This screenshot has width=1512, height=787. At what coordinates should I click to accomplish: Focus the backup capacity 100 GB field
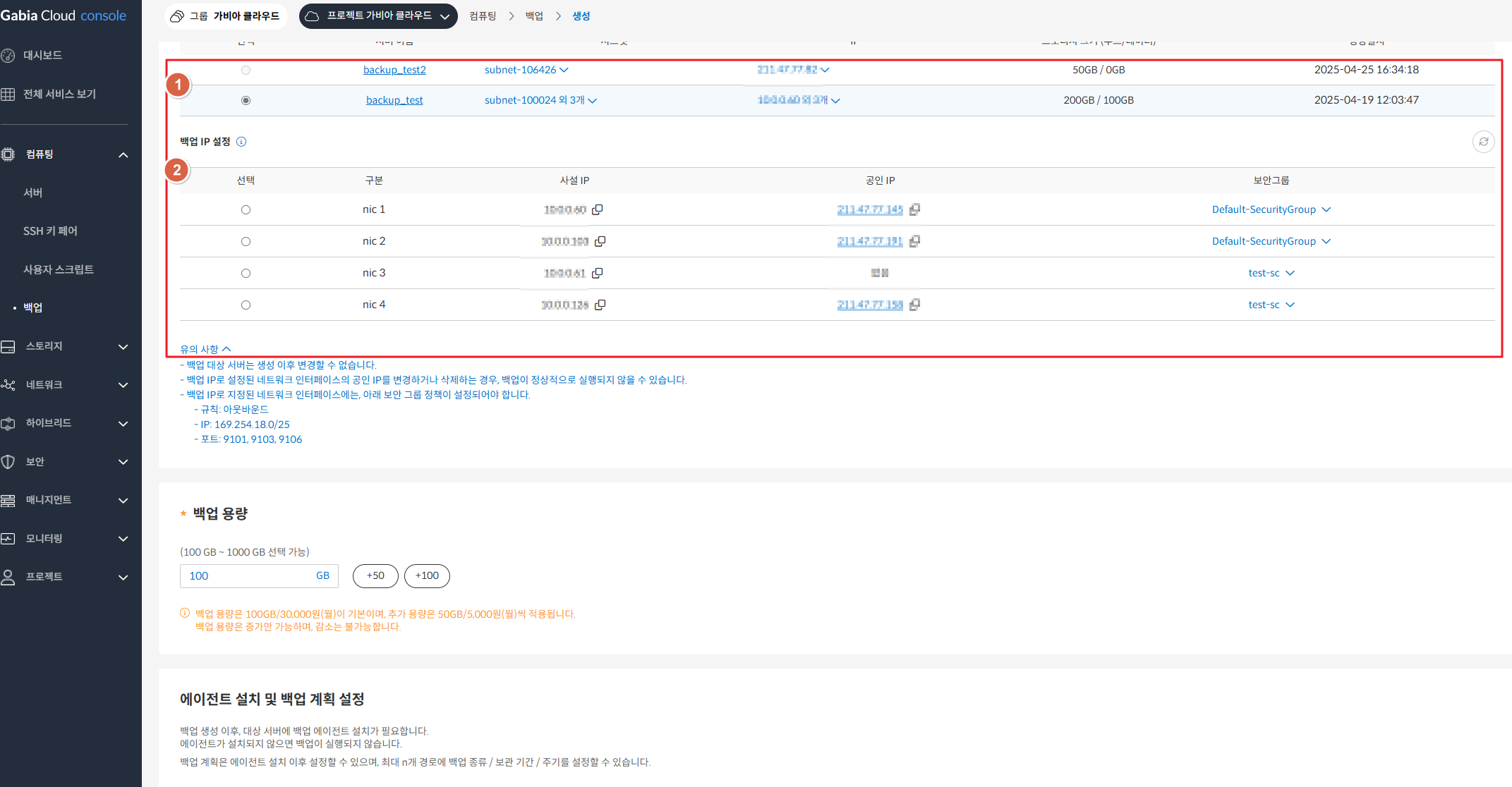259,575
